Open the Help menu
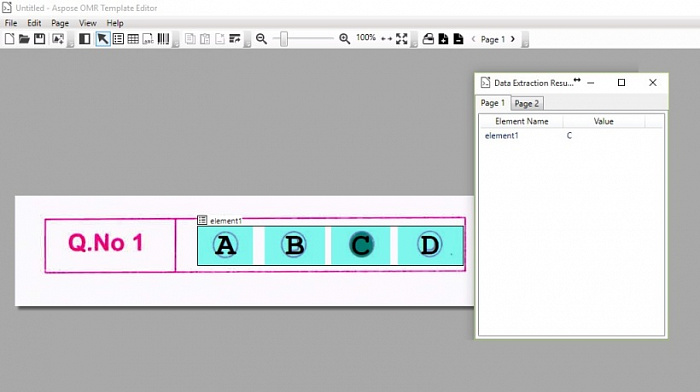Viewport: 700px width, 392px height. (x=115, y=23)
